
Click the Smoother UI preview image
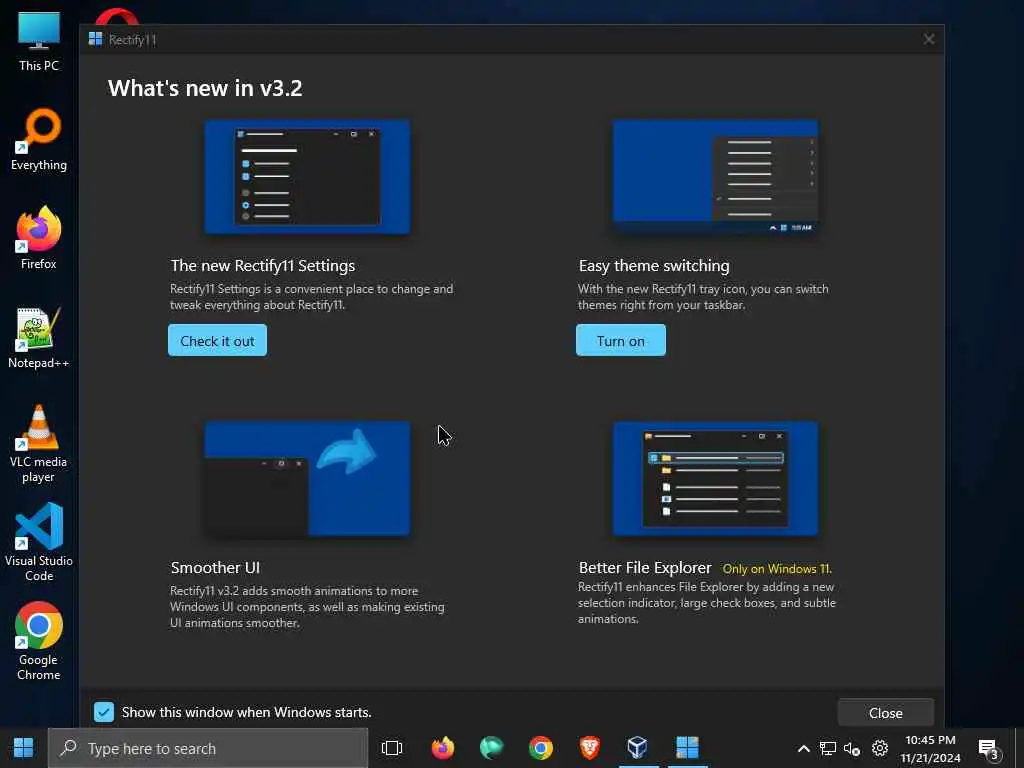pos(308,479)
